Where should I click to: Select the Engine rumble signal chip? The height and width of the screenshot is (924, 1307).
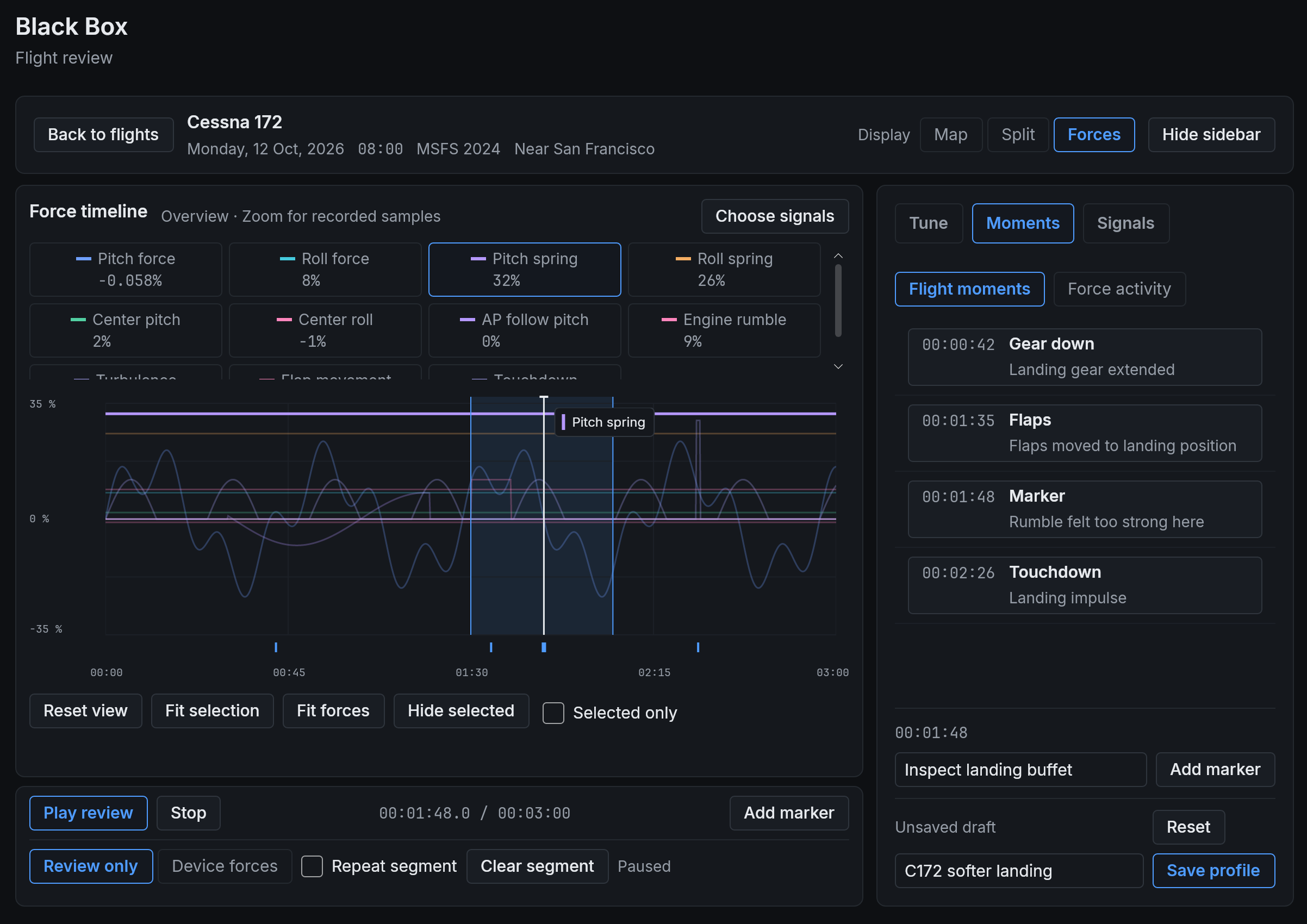(724, 330)
